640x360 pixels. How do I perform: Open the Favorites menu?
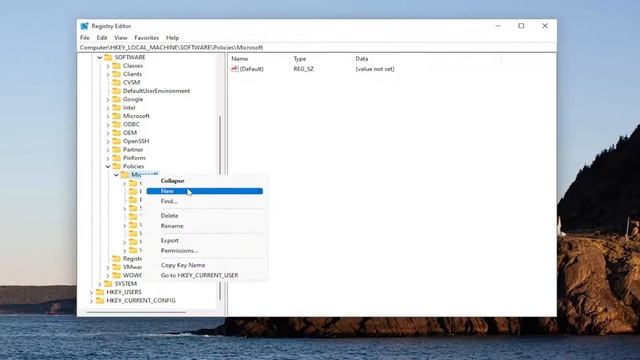tap(147, 38)
